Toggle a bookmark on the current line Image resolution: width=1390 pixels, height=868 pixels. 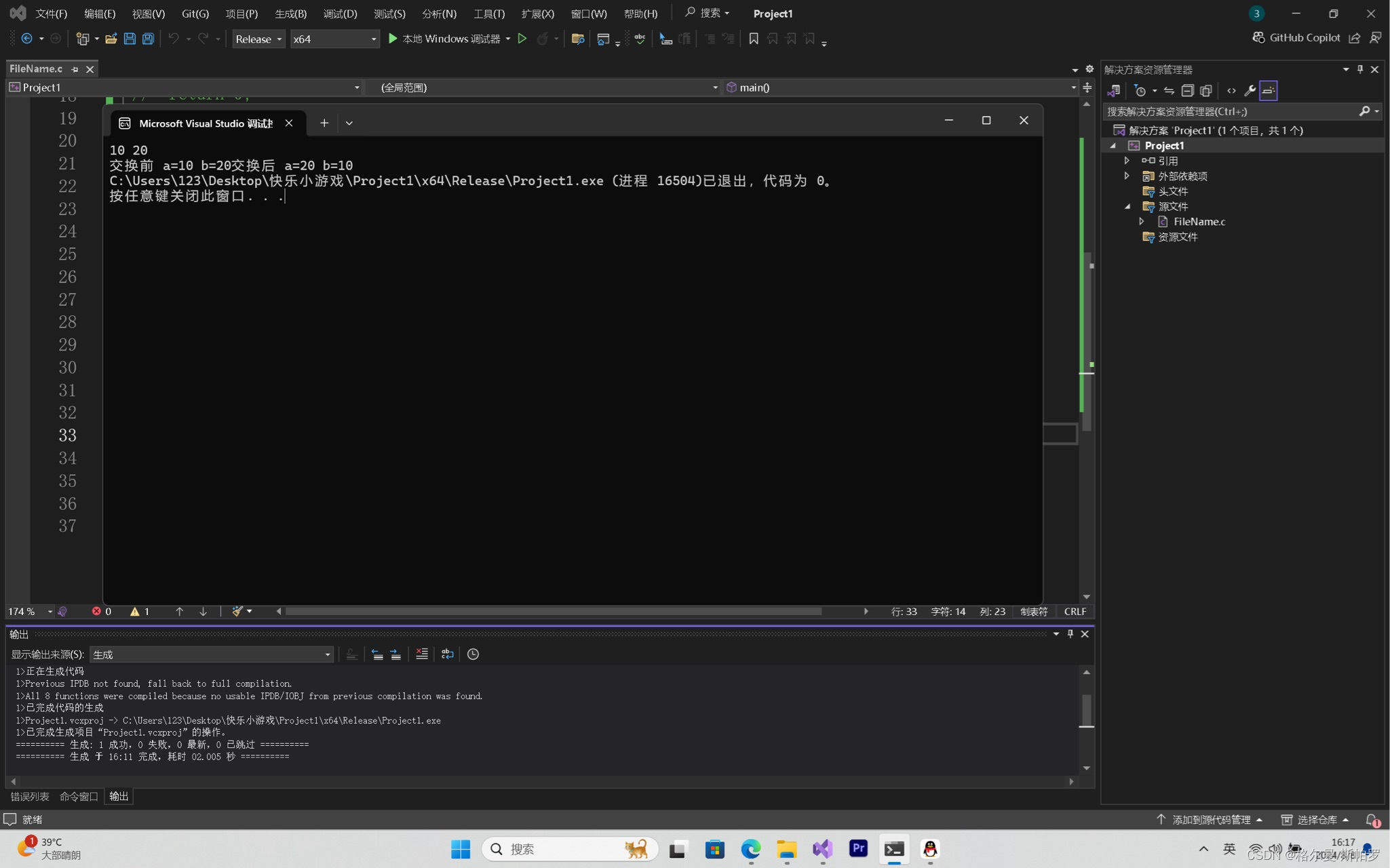click(753, 39)
